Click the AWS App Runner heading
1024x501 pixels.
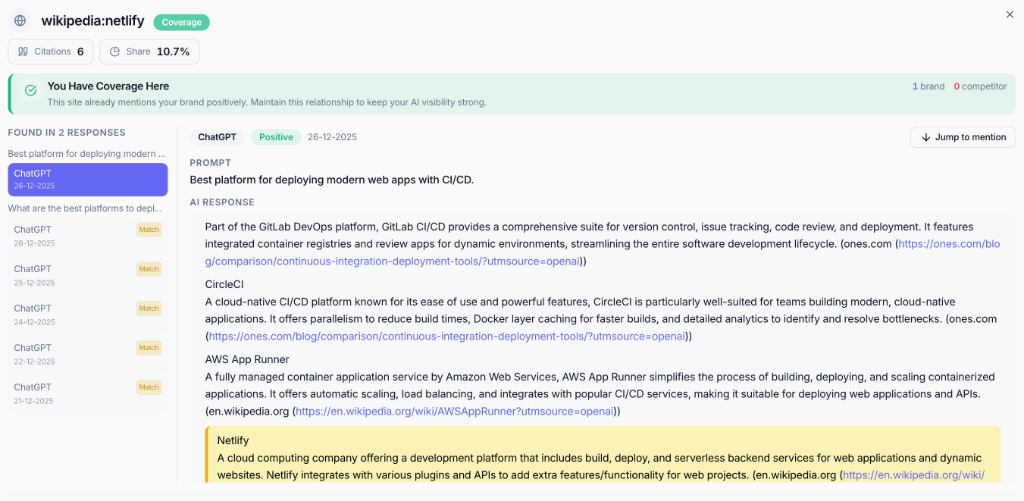[247, 359]
